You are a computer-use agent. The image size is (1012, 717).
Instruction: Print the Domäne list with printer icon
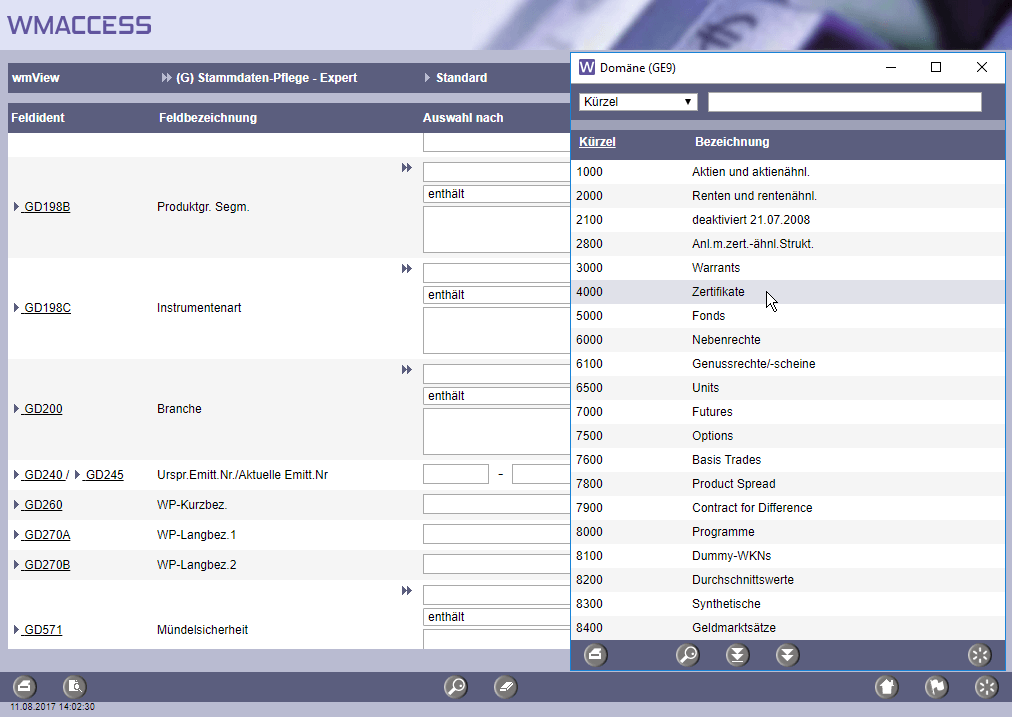pos(595,655)
